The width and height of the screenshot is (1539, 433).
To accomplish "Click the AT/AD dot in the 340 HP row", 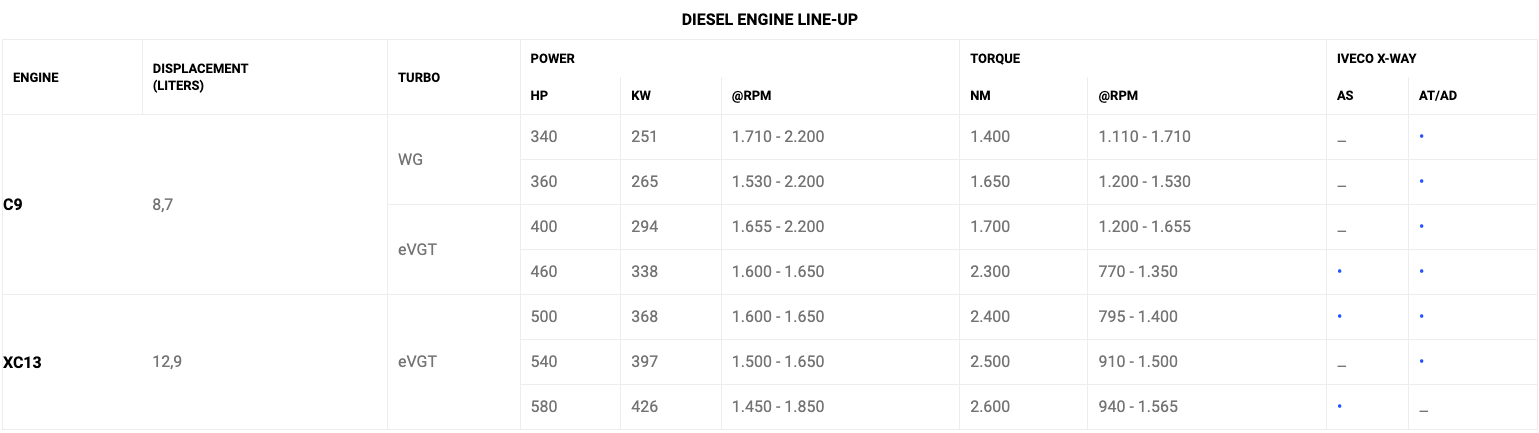I will tap(1421, 136).
